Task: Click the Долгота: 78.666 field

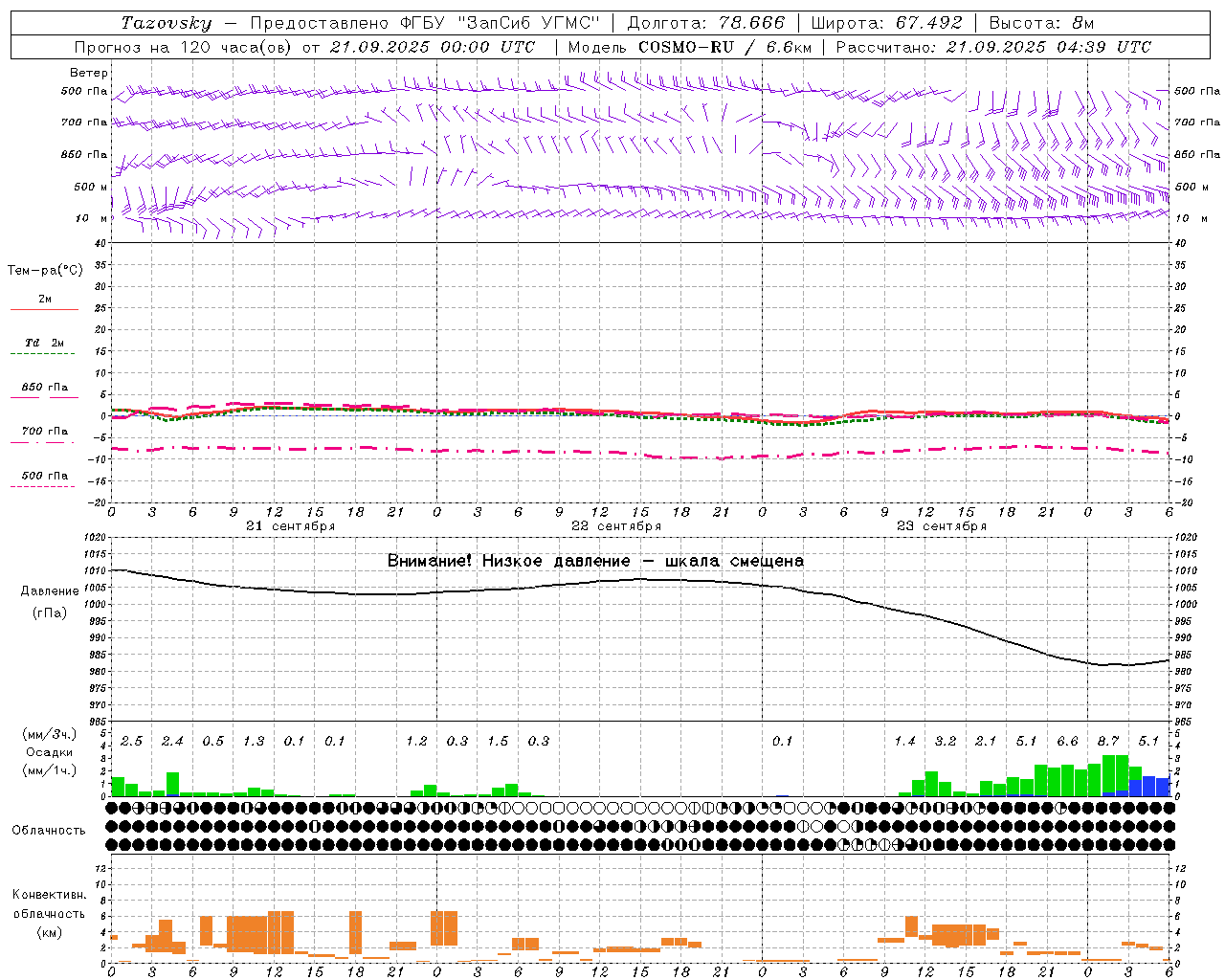Action: [x=705, y=23]
